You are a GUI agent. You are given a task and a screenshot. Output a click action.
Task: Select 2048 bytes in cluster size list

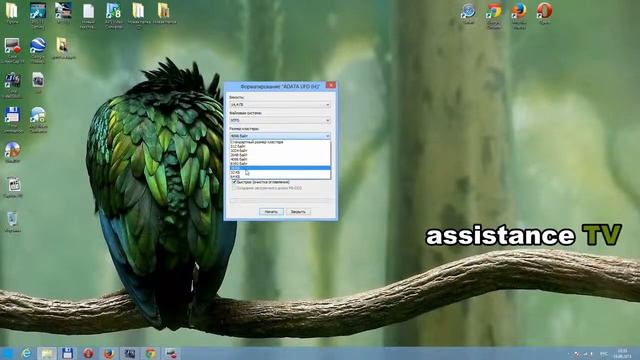point(280,155)
